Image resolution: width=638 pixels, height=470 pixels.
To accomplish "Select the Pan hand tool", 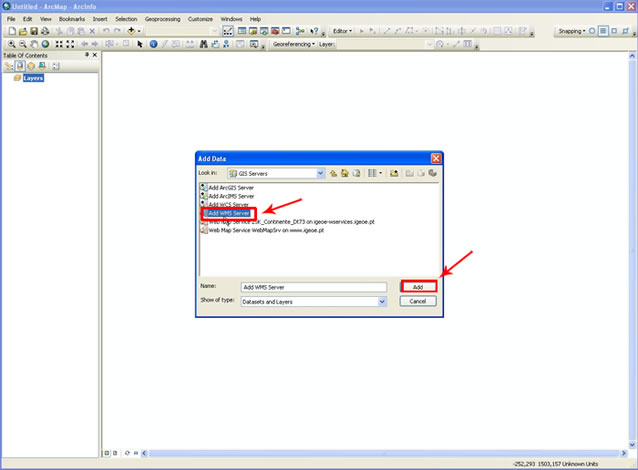I will click(x=34, y=44).
